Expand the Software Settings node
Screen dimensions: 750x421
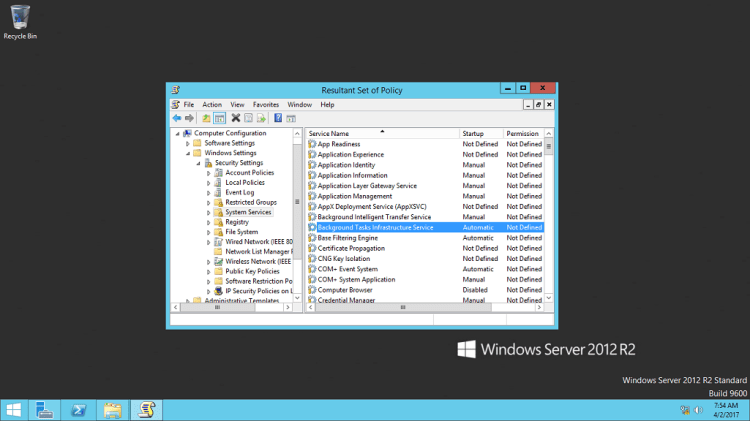tap(188, 143)
